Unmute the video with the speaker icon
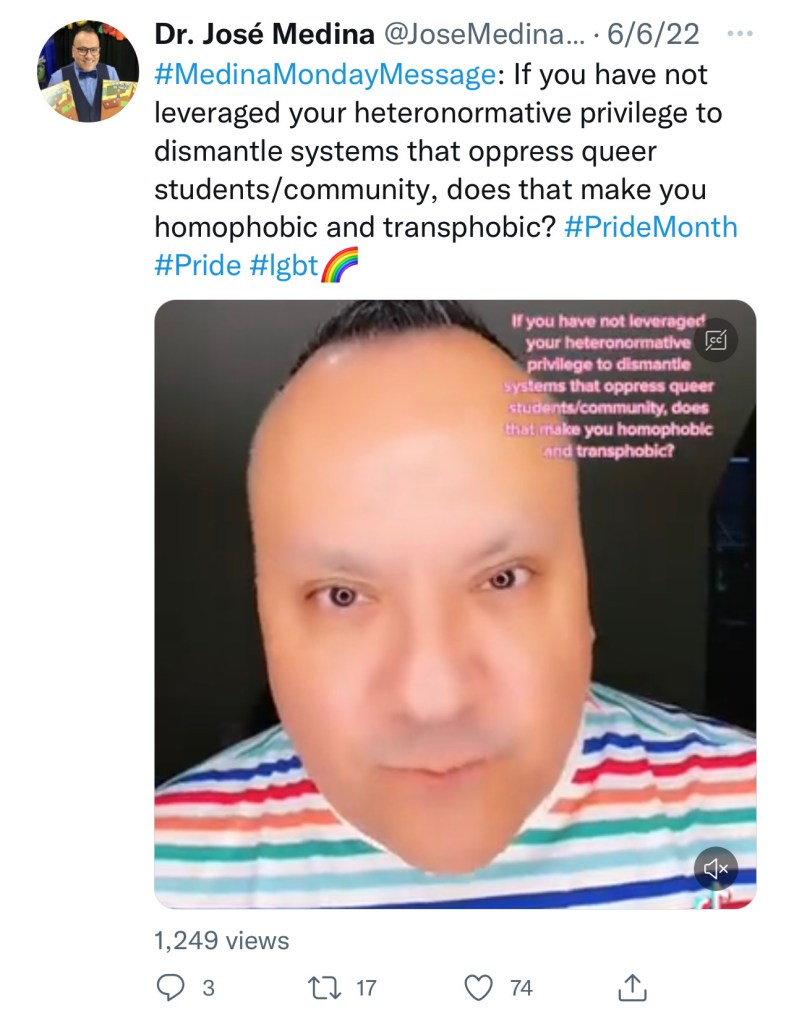This screenshot has width=794, height=1024. click(716, 868)
